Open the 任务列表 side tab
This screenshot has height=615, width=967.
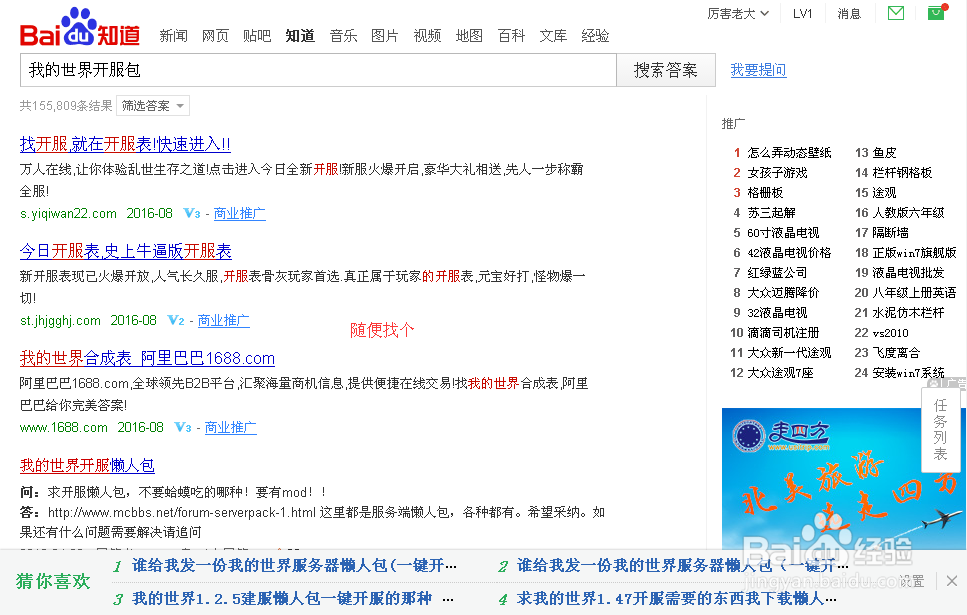click(x=940, y=430)
